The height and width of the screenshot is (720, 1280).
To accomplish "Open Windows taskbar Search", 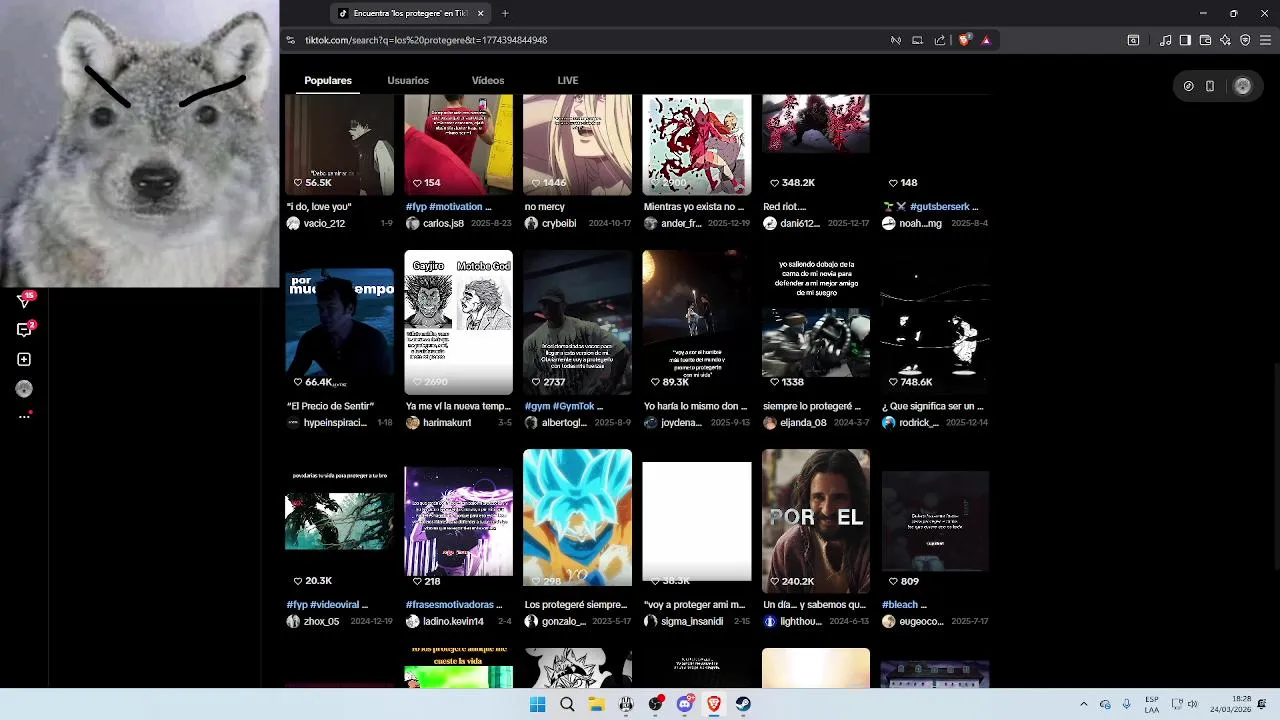I will coord(567,704).
